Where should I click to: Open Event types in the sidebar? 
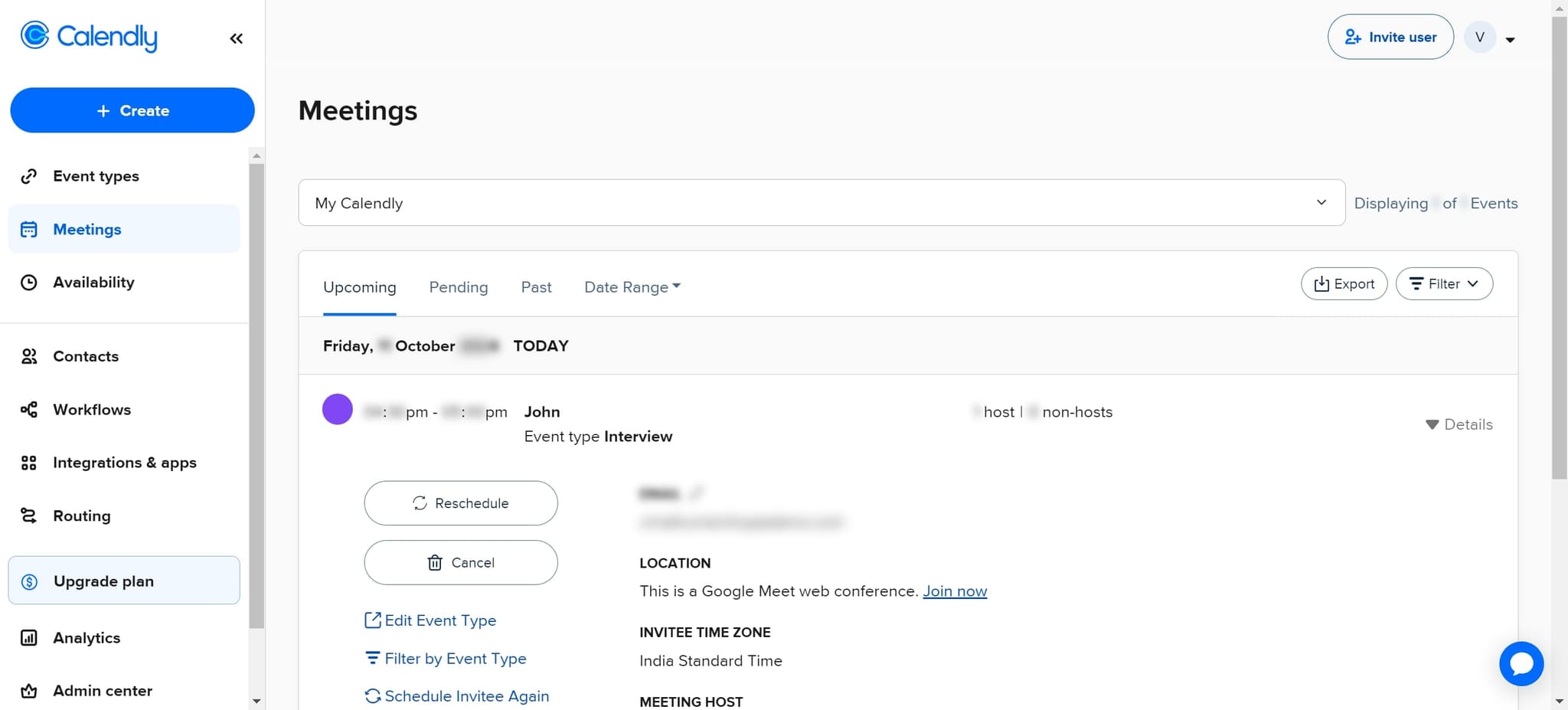[x=96, y=176]
